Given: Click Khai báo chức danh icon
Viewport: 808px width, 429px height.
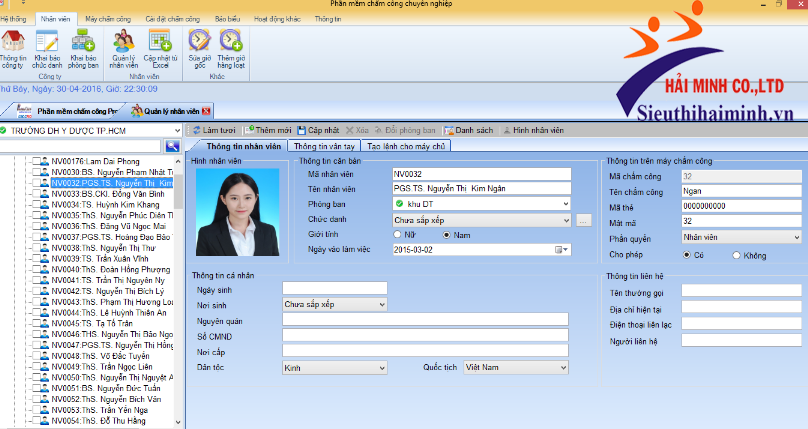Looking at the screenshot, I should click(x=47, y=47).
